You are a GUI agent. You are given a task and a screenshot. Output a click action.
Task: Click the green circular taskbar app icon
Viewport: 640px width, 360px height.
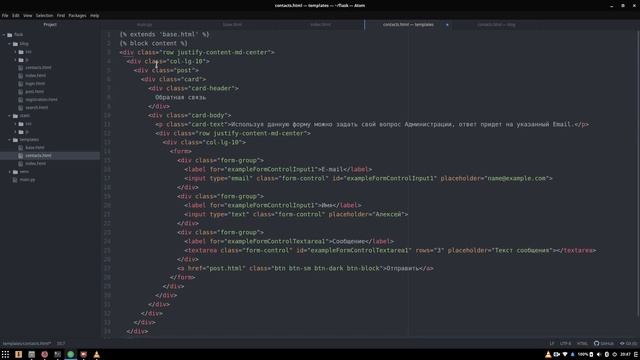pos(71,355)
